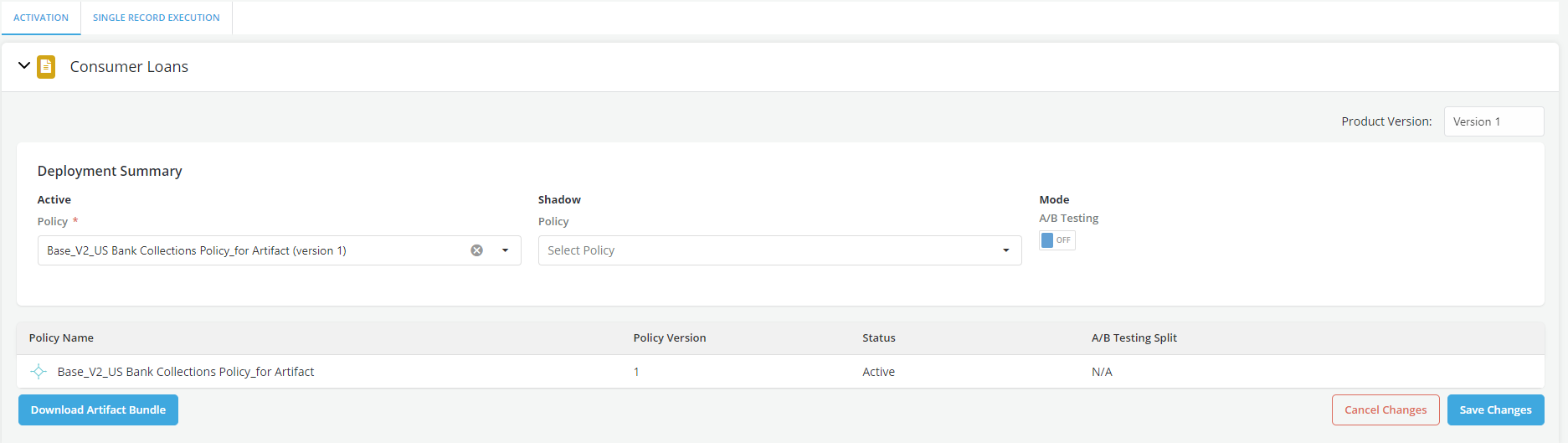Click the Download Artifact Bundle button

point(98,410)
